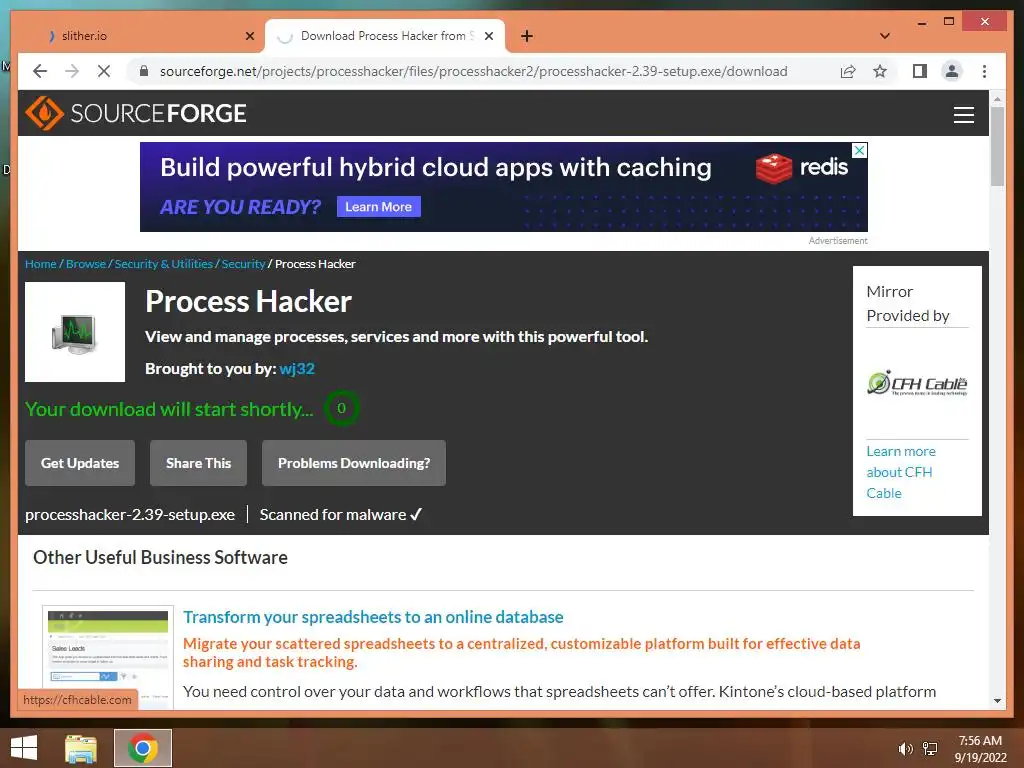Screen dimensions: 1024x768
Task: Close the slither.io tab
Action: click(249, 36)
